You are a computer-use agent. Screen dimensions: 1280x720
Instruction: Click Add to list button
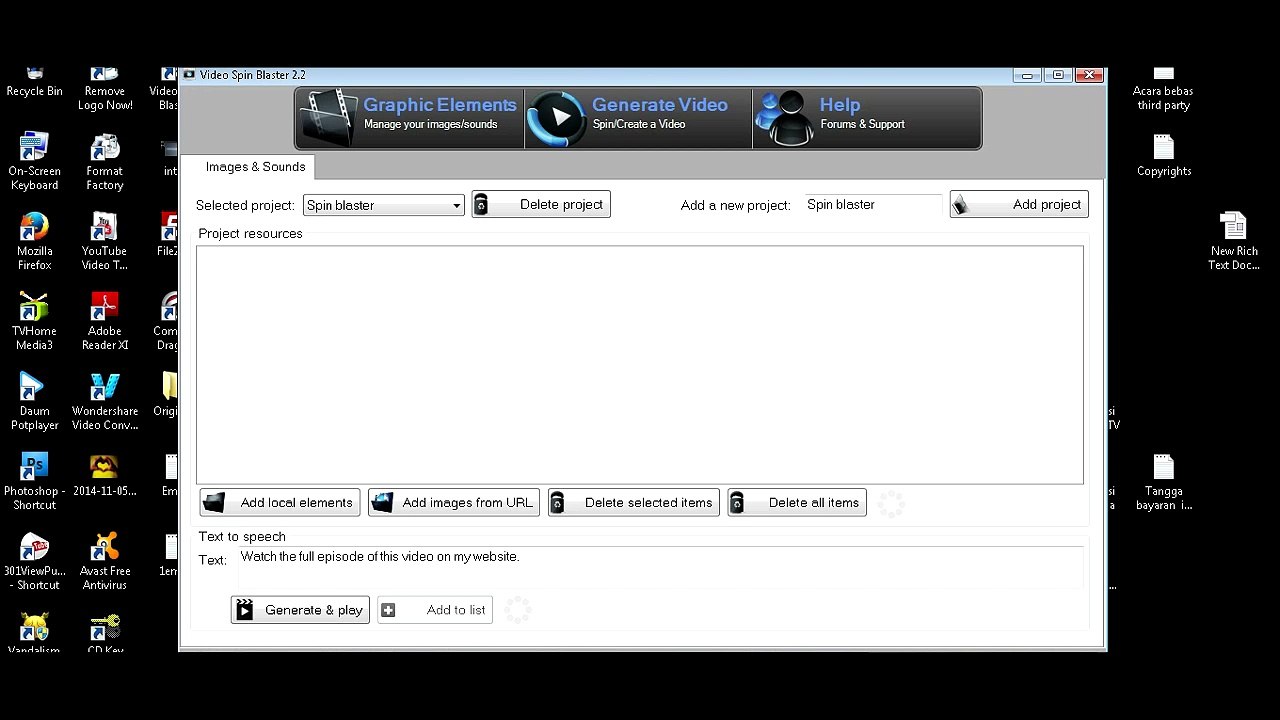click(435, 610)
